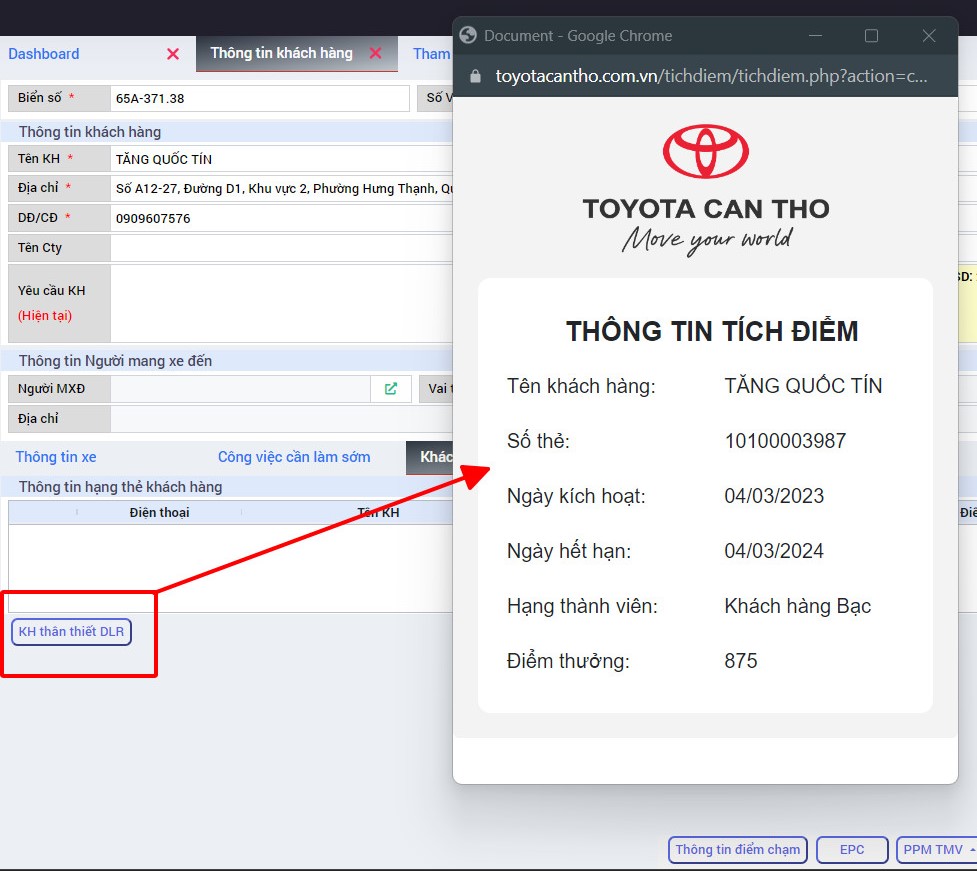Image resolution: width=977 pixels, height=871 pixels.
Task: Open Thông tin điểm chạm
Action: (x=738, y=850)
